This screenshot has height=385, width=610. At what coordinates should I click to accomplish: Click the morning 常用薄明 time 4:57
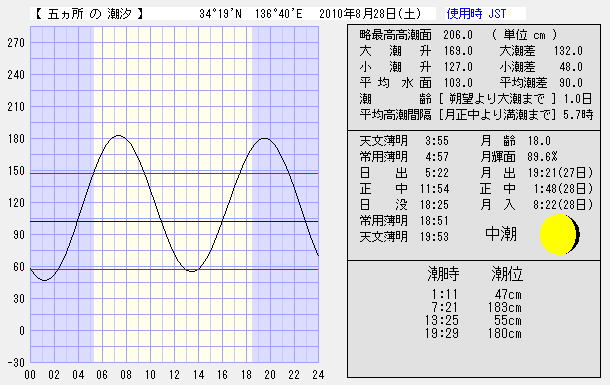click(437, 157)
